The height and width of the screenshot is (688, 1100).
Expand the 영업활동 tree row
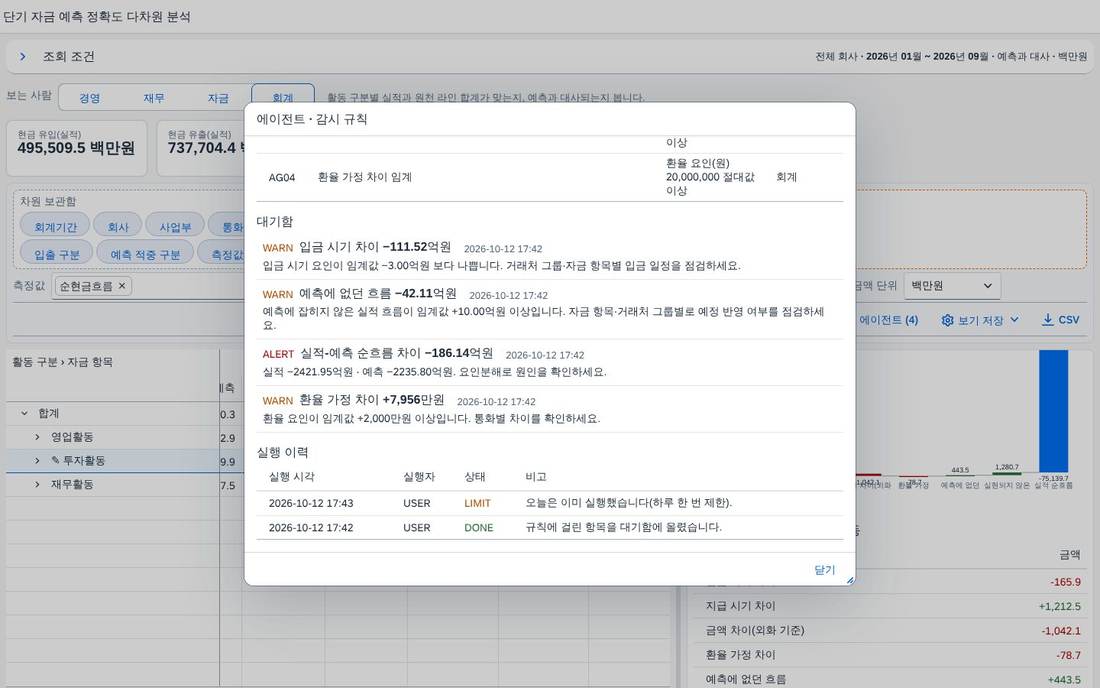point(37,437)
